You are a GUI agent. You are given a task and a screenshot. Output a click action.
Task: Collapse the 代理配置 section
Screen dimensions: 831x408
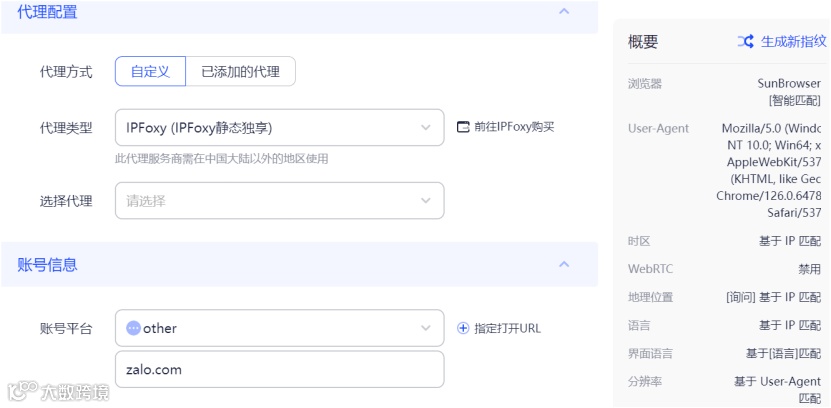tap(563, 12)
